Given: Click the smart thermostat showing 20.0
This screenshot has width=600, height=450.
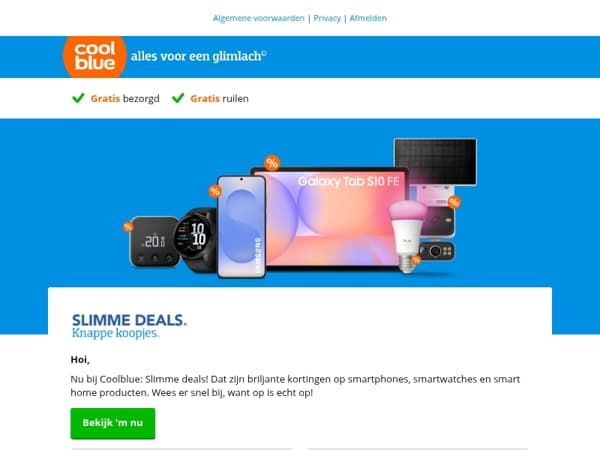Looking at the screenshot, I should tap(155, 241).
